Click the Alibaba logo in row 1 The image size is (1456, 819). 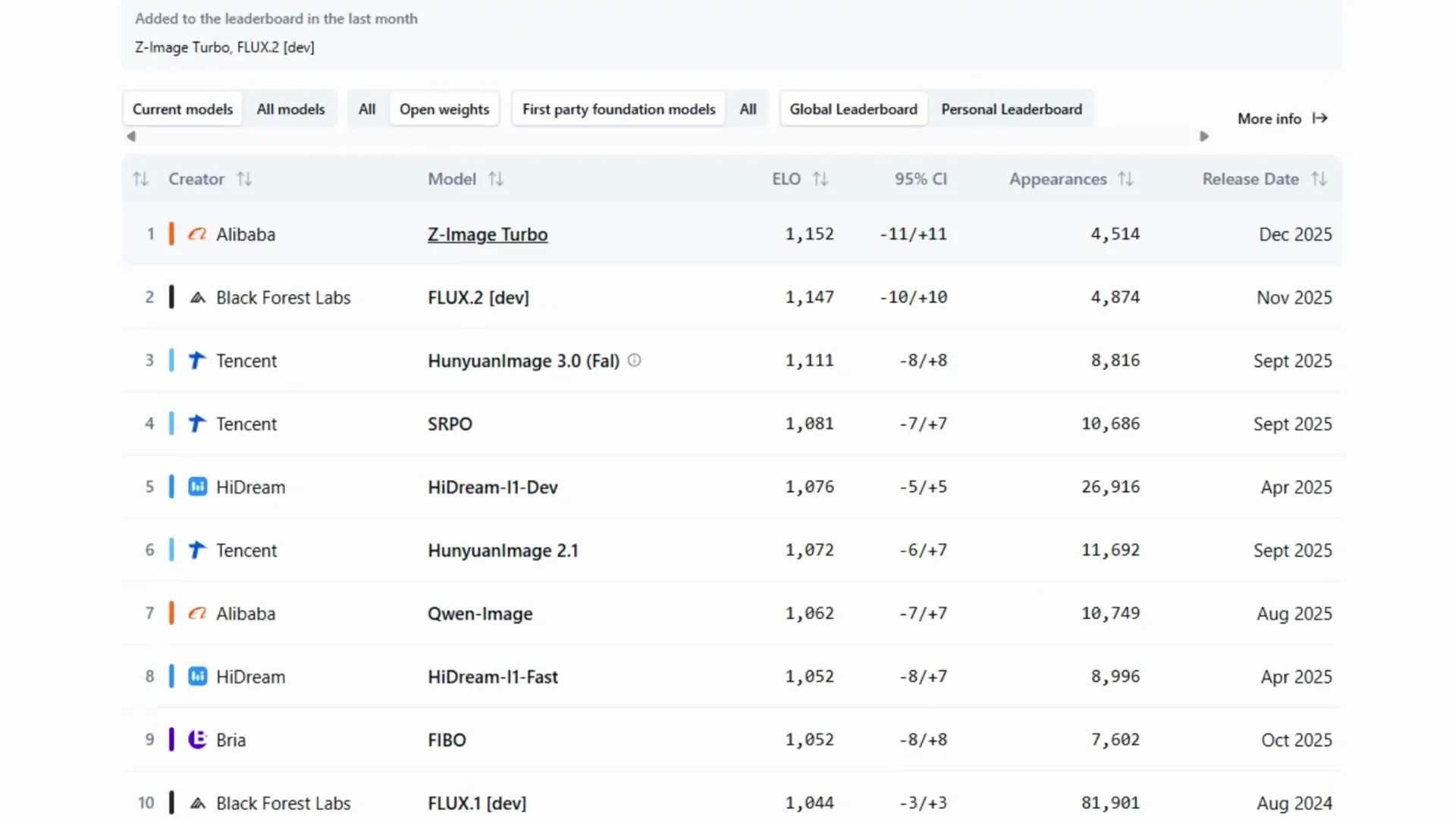click(197, 234)
